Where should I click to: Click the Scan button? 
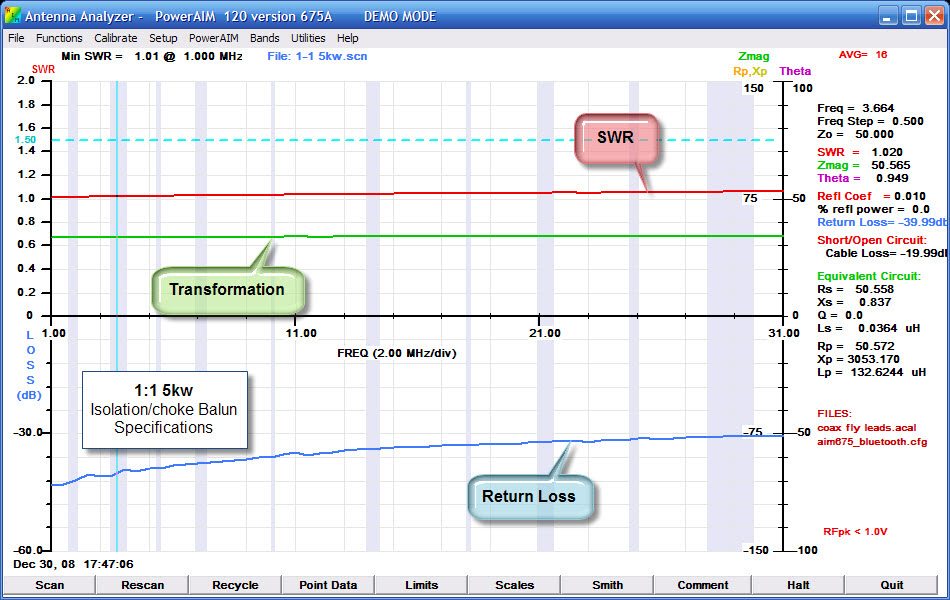pyautogui.click(x=49, y=585)
